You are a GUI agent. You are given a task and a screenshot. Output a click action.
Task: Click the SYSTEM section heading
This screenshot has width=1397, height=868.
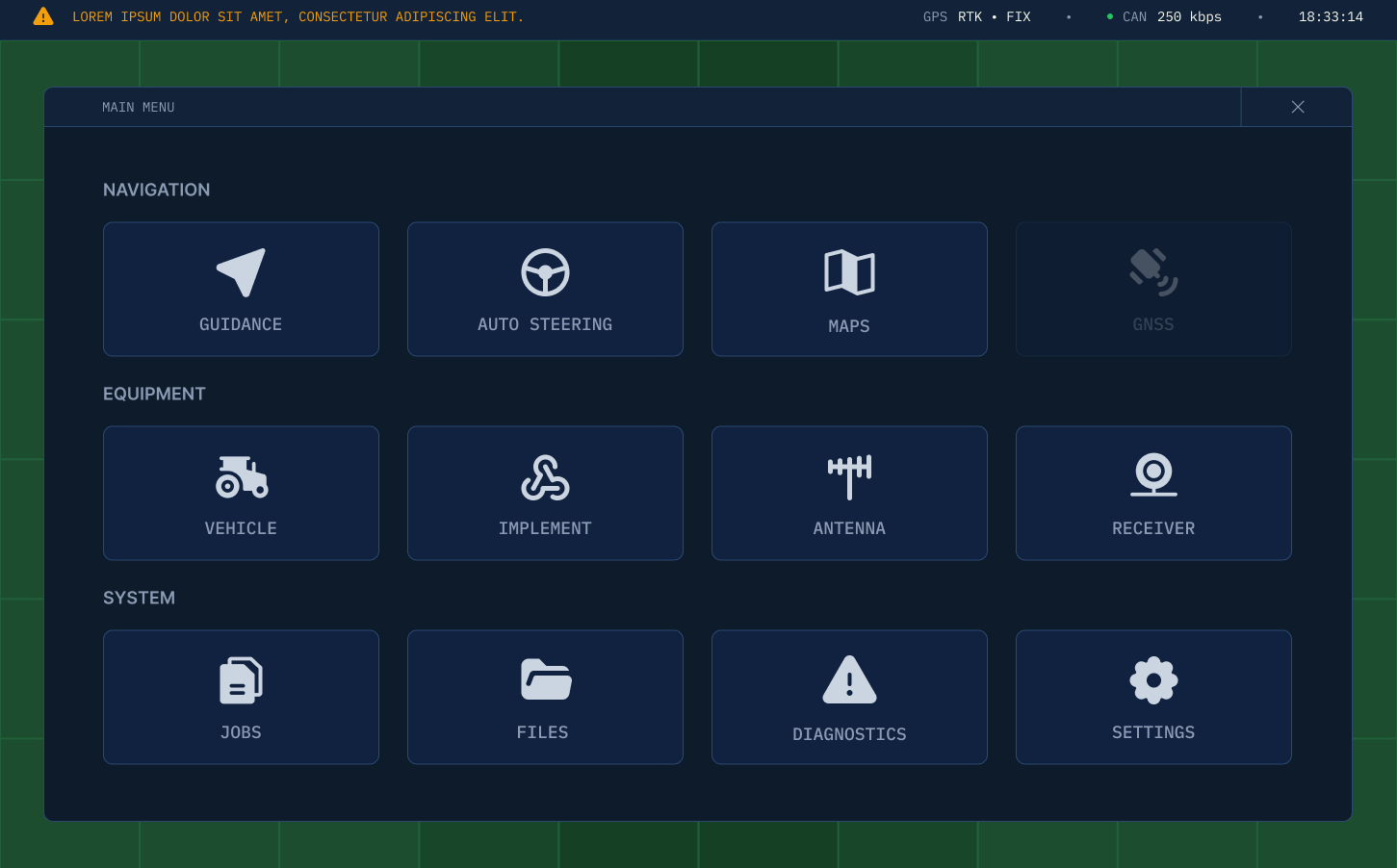click(x=140, y=598)
